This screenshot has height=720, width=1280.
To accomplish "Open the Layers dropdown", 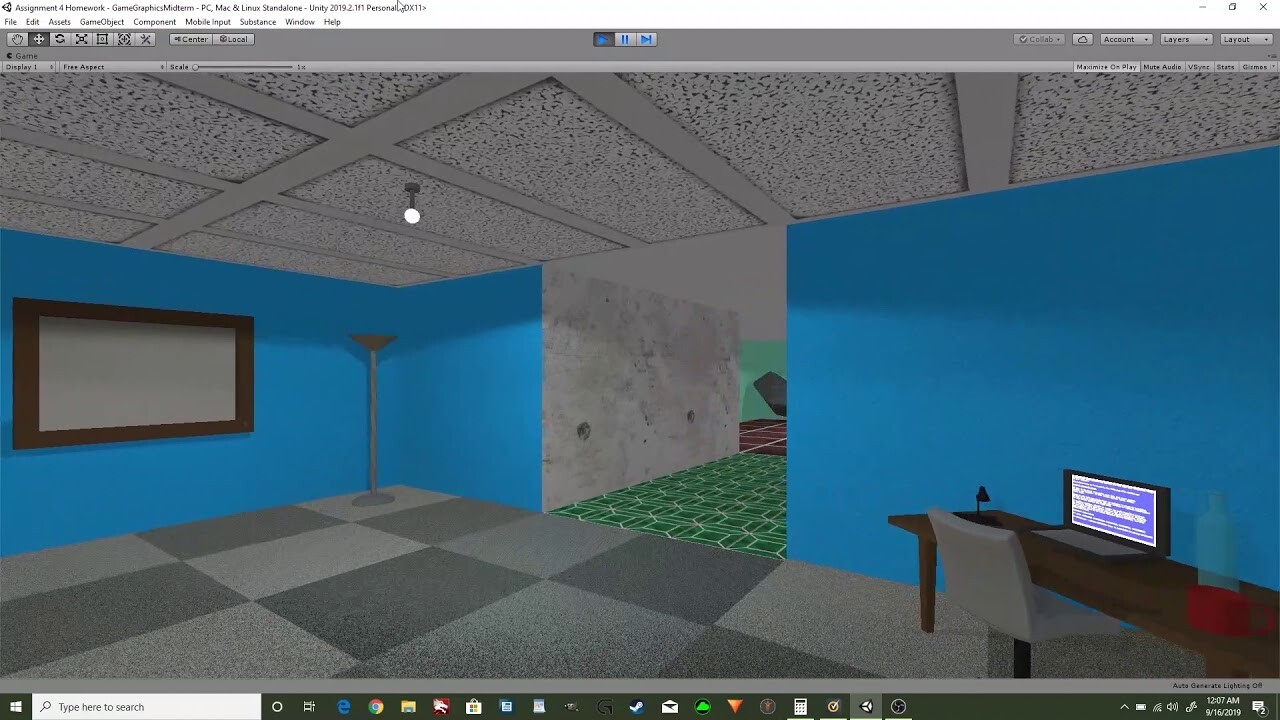I will pos(1186,39).
